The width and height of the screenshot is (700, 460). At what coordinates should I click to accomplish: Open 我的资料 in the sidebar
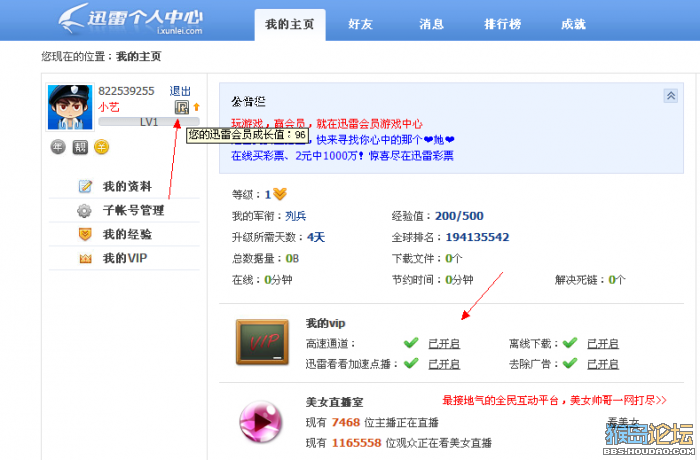tap(127, 186)
